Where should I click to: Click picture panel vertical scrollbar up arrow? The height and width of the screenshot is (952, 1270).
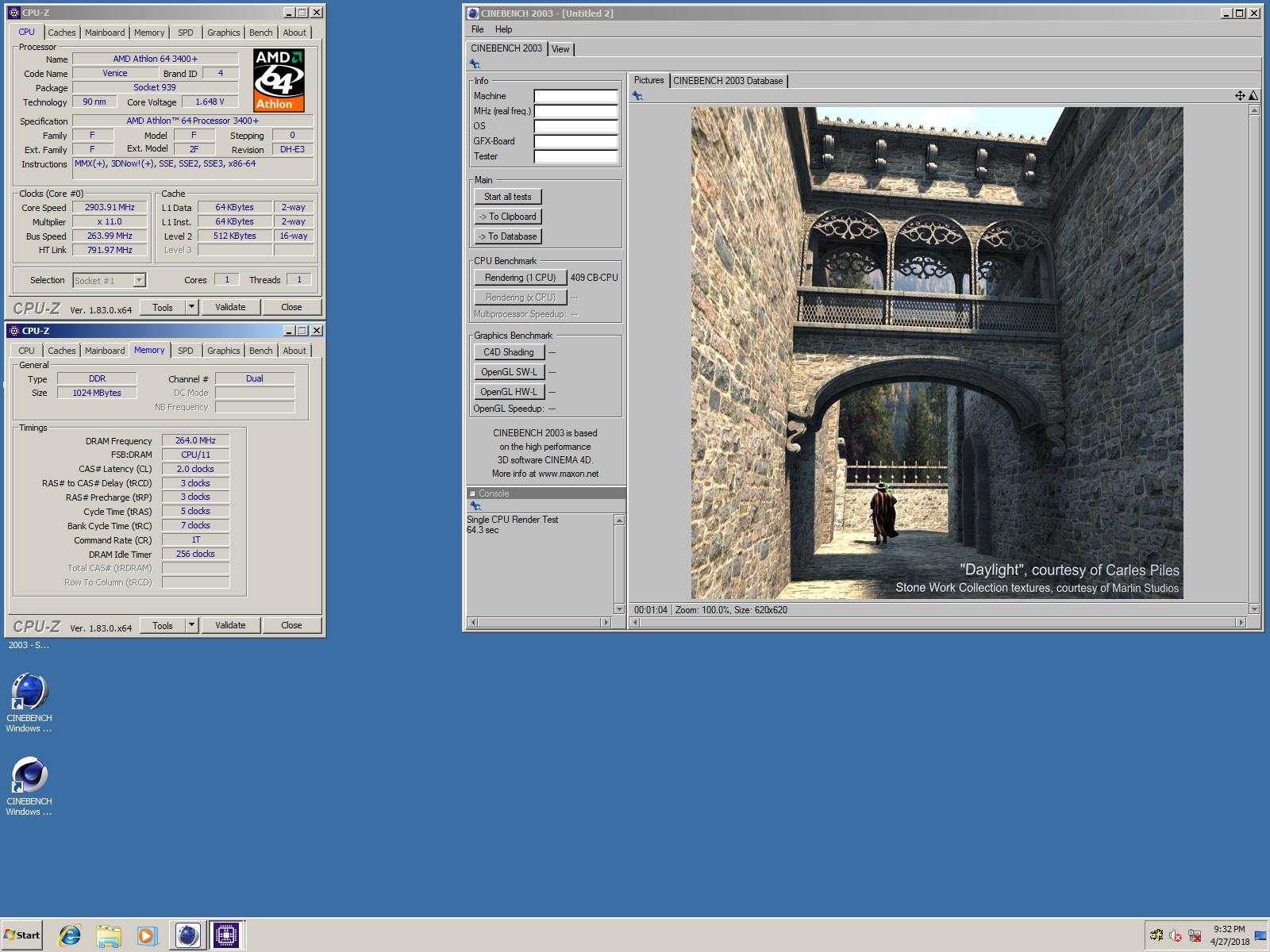click(x=1254, y=110)
